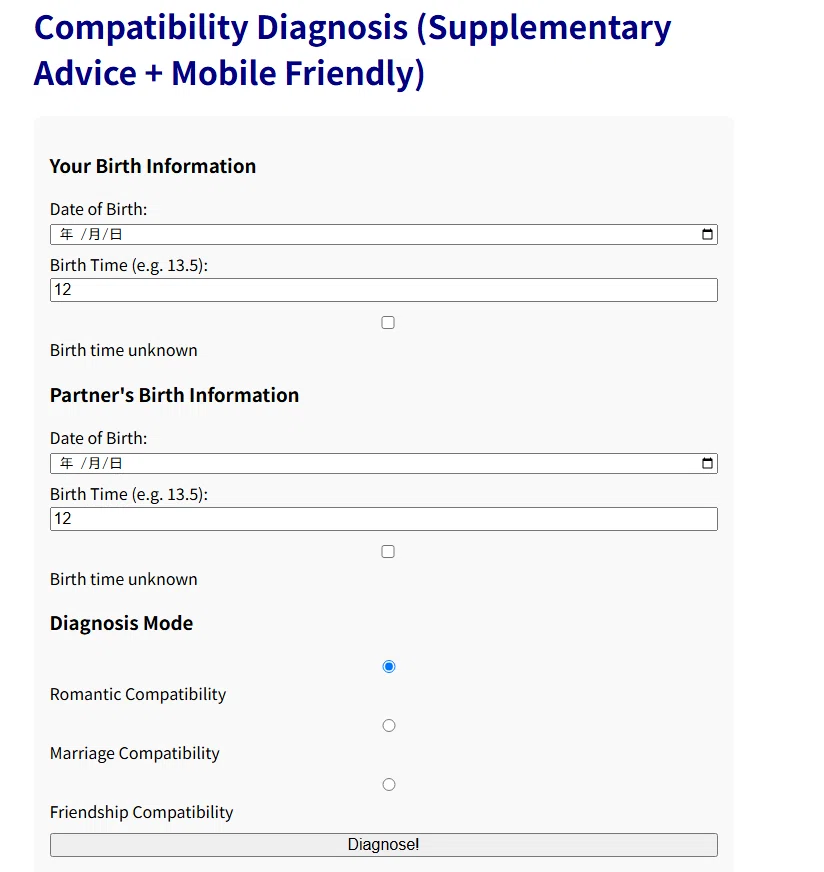Viewport: 824px width, 872px height.
Task: Click the Friendship Compatibility label text
Action: (x=141, y=812)
